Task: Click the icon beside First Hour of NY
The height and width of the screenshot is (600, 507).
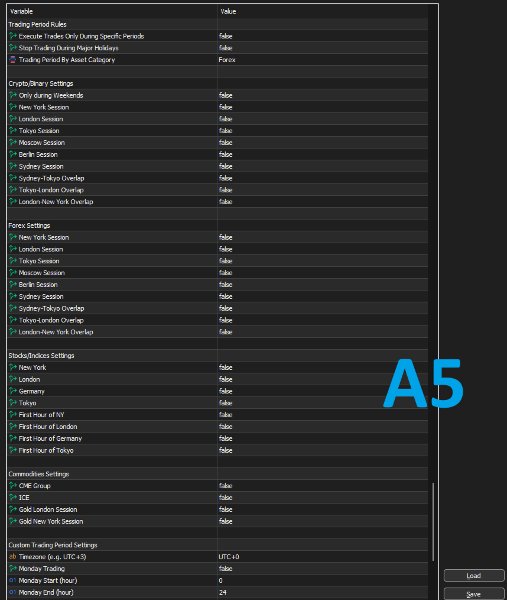Action: 13,414
